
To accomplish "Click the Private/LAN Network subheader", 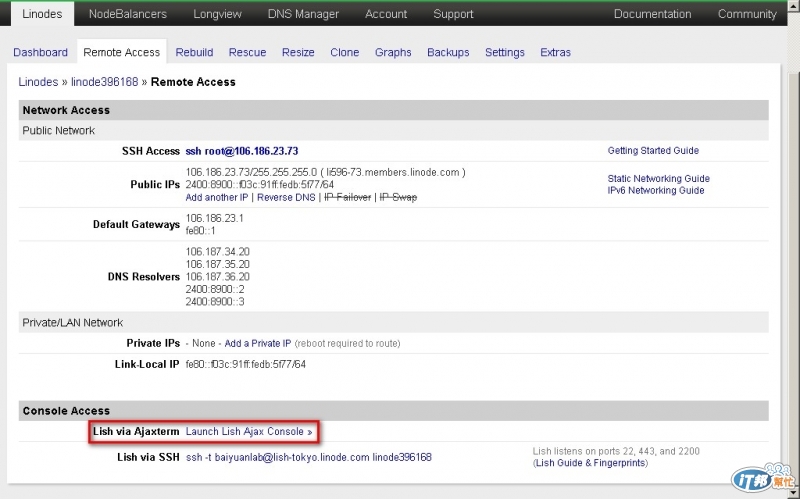I will (393, 322).
